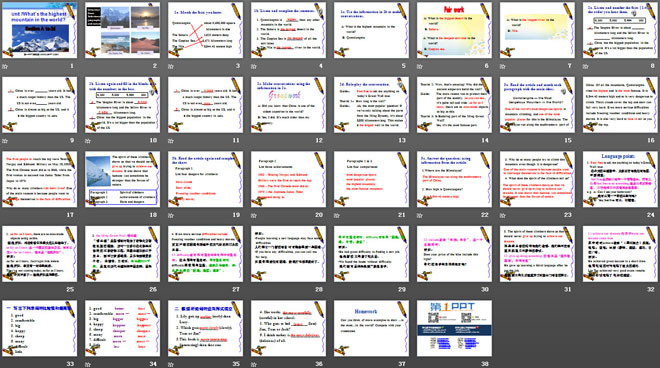Select slide 38 with 1PPT logo
The image size is (660, 368).
454,328
